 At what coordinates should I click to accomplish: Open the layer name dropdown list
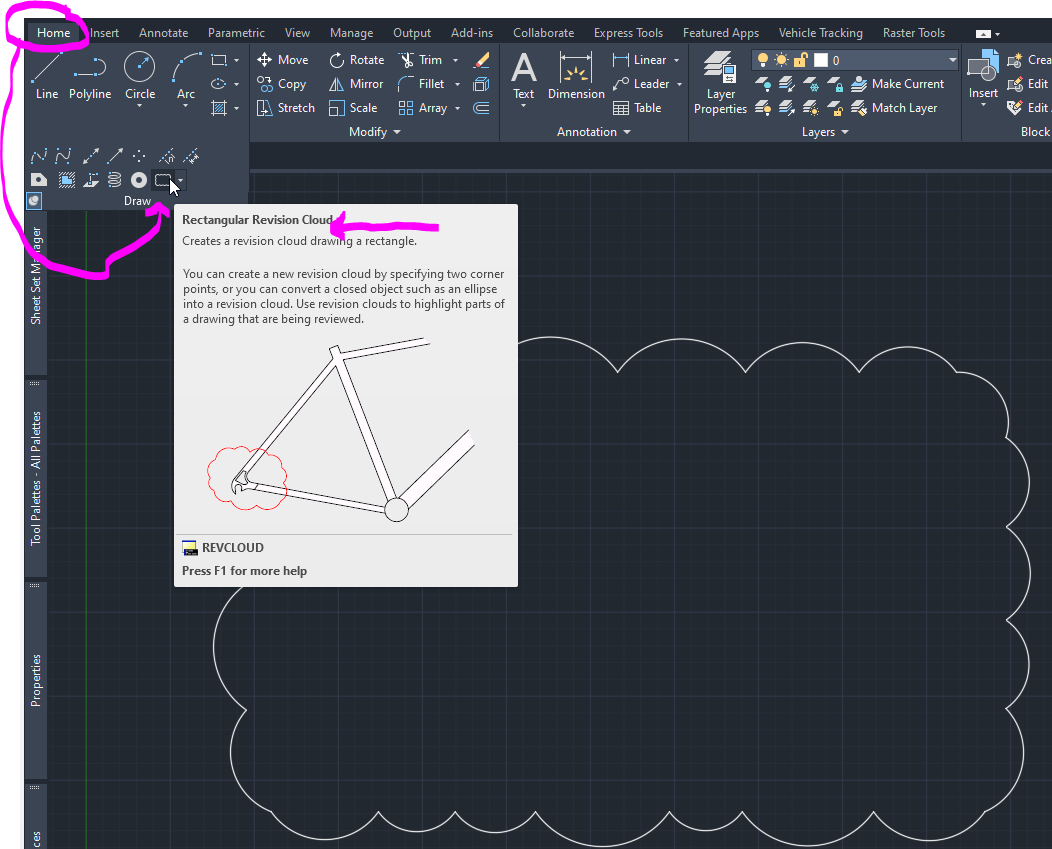952,61
